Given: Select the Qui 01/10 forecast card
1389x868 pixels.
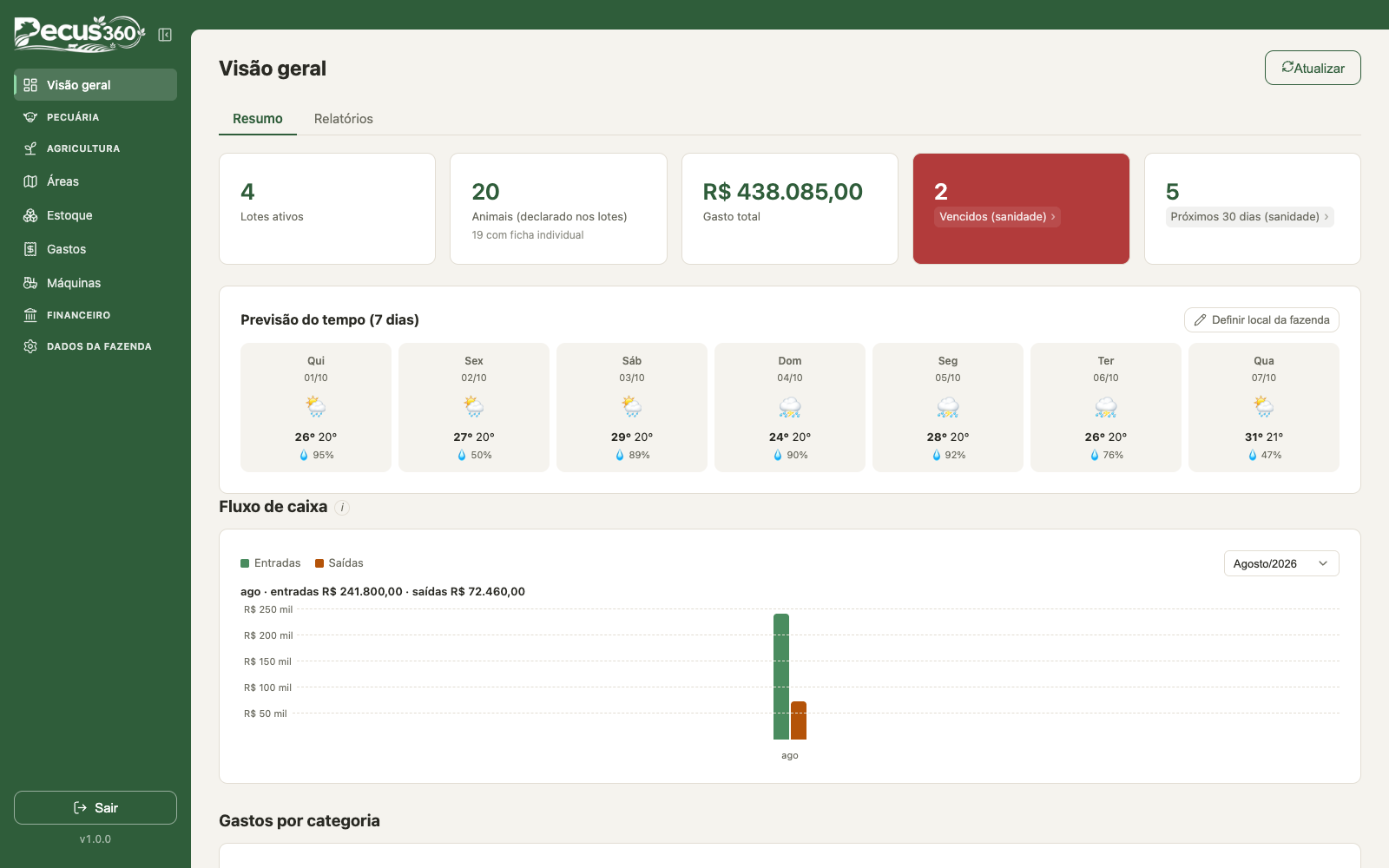Looking at the screenshot, I should [x=316, y=408].
